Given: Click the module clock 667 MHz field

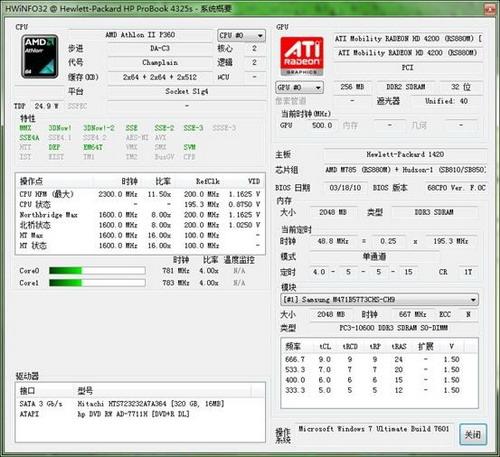Looking at the screenshot, I should click(412, 314).
